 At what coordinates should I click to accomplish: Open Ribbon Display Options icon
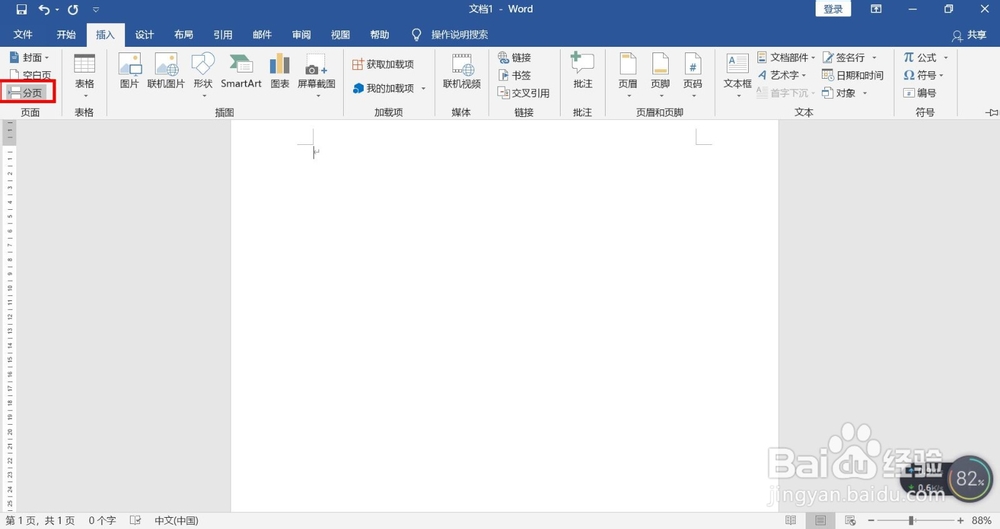(876, 9)
